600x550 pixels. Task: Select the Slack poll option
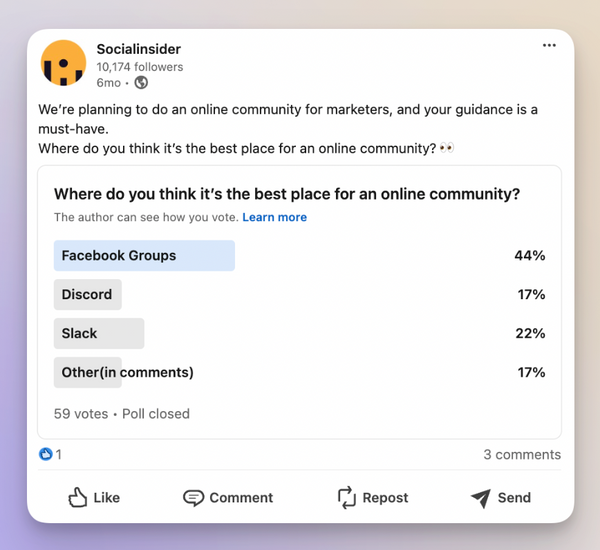pos(80,333)
